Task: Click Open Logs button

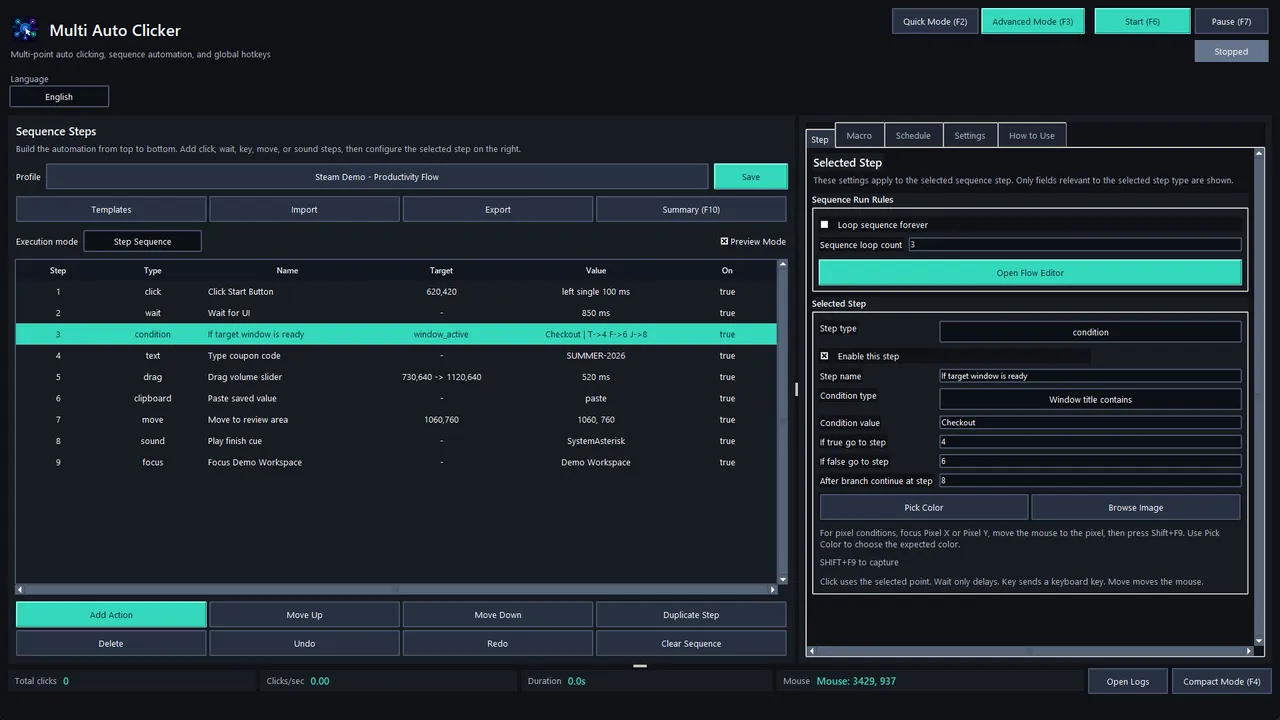Action: tap(1127, 681)
